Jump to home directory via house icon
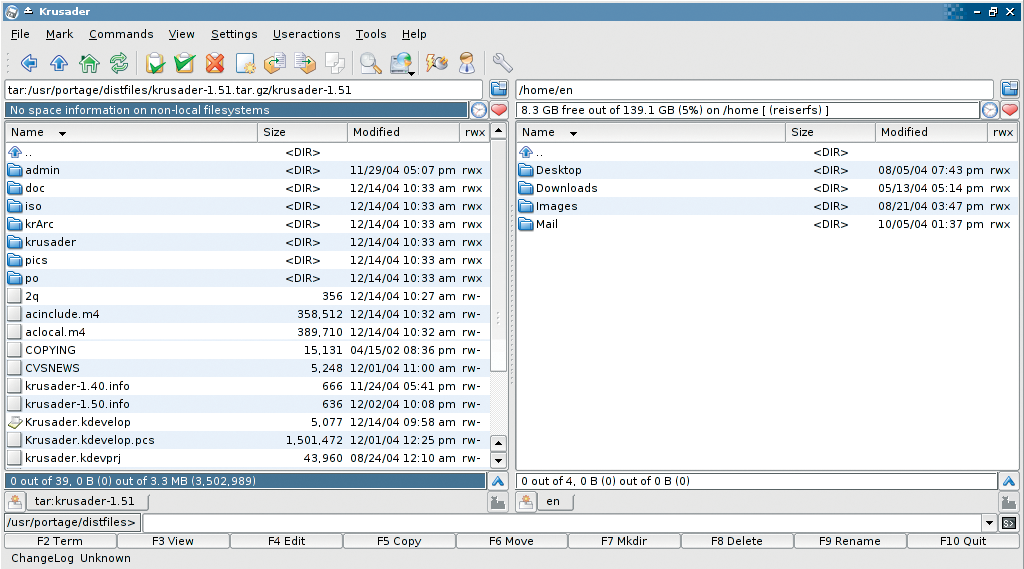 click(89, 63)
